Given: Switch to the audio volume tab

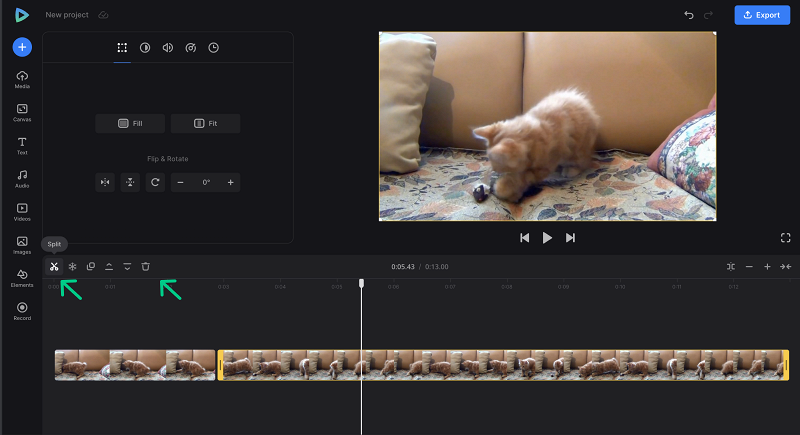Looking at the screenshot, I should 167,48.
